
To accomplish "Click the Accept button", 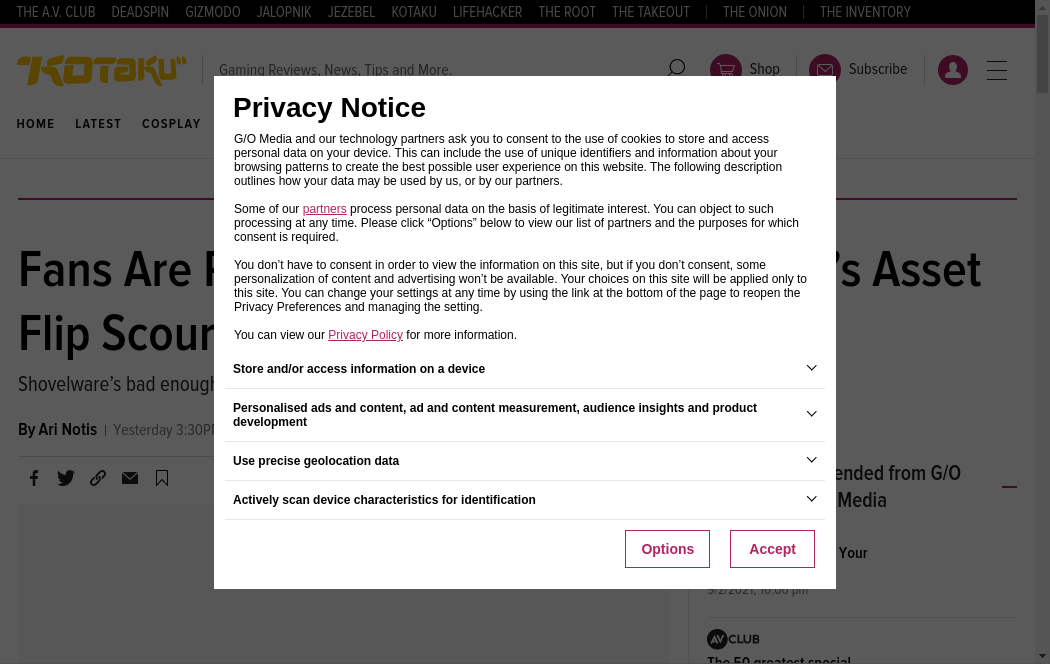I will tap(772, 549).
